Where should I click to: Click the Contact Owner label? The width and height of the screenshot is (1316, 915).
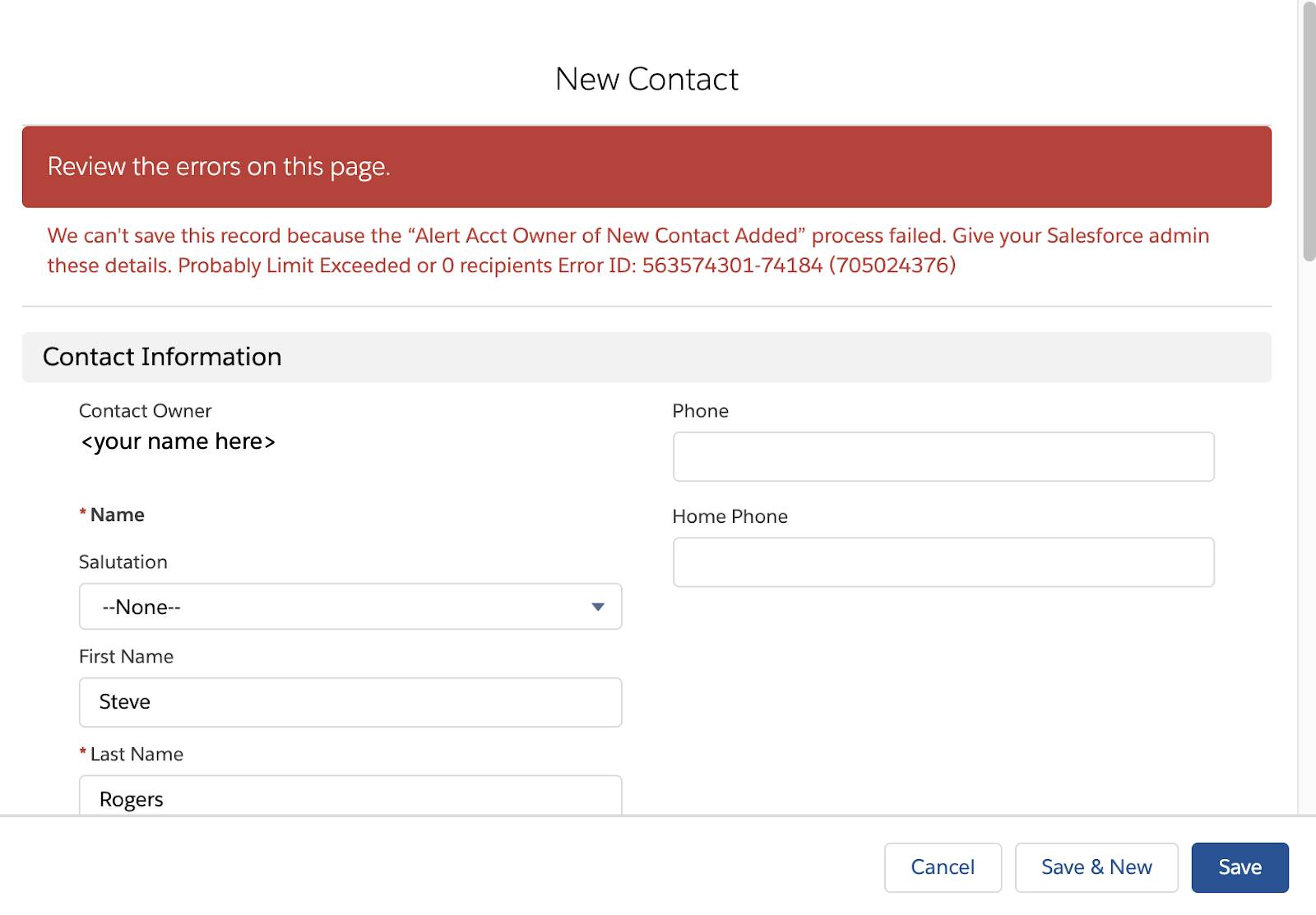[x=145, y=411]
